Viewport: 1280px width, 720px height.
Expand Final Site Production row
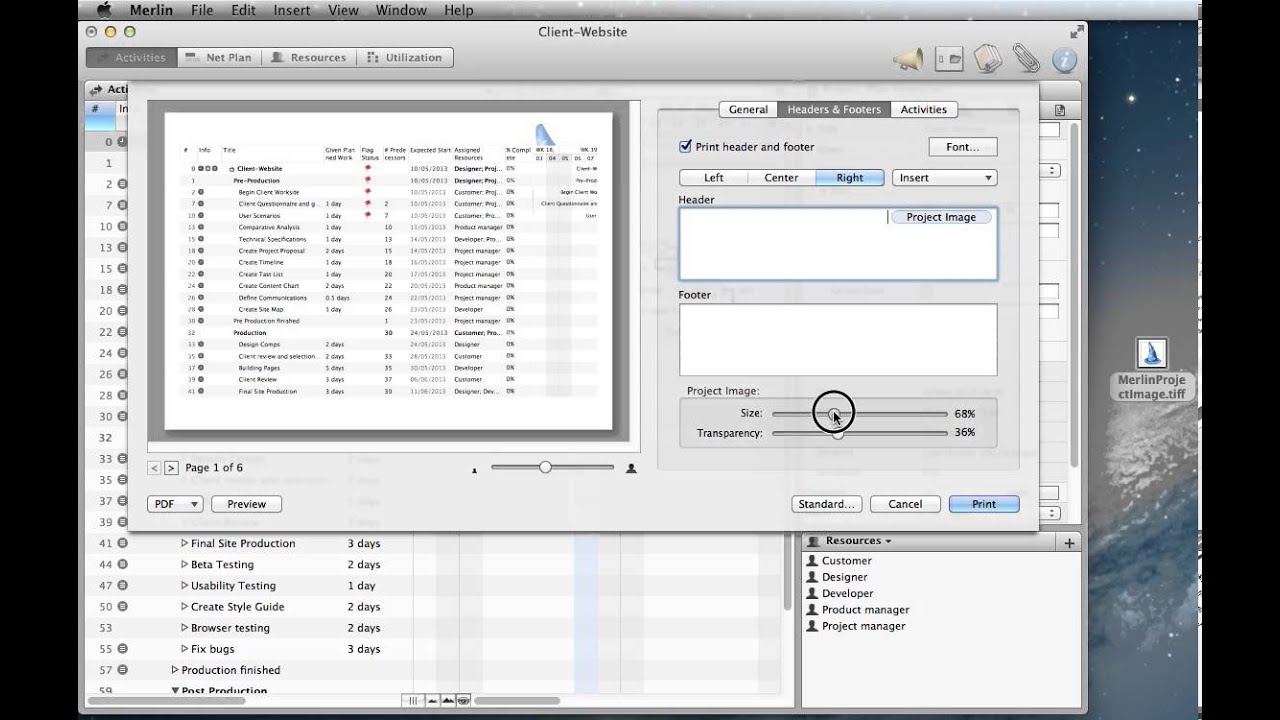pos(184,544)
